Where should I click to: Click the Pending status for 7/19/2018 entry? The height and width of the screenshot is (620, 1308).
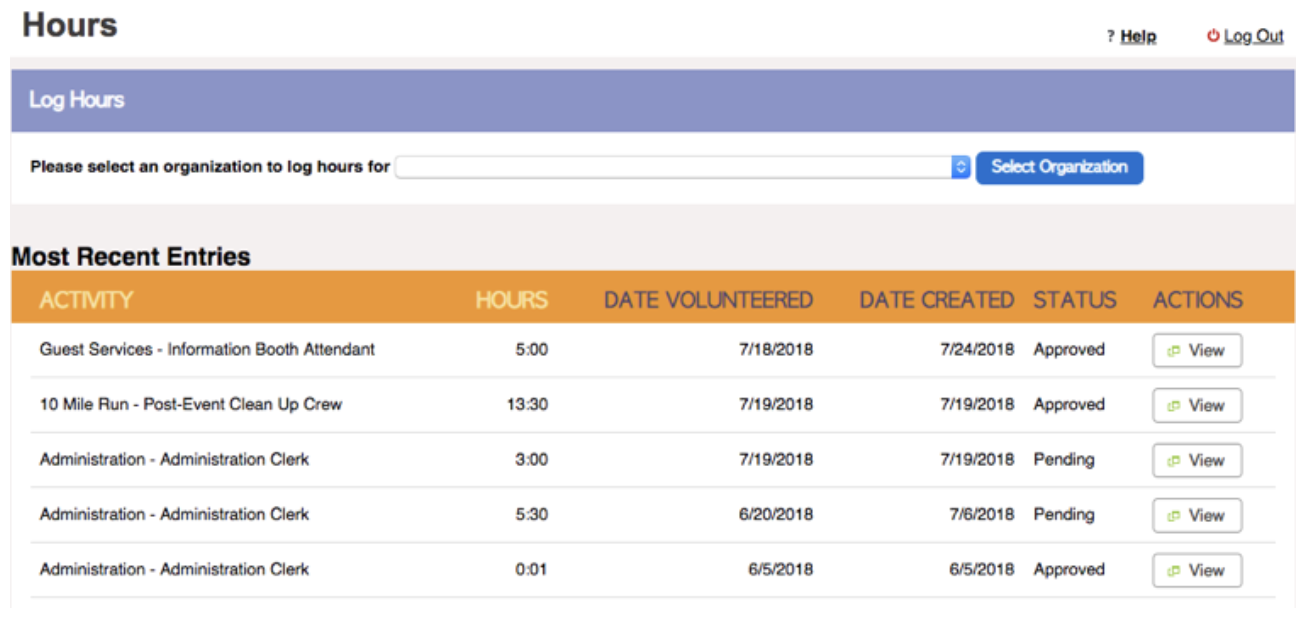[1063, 460]
